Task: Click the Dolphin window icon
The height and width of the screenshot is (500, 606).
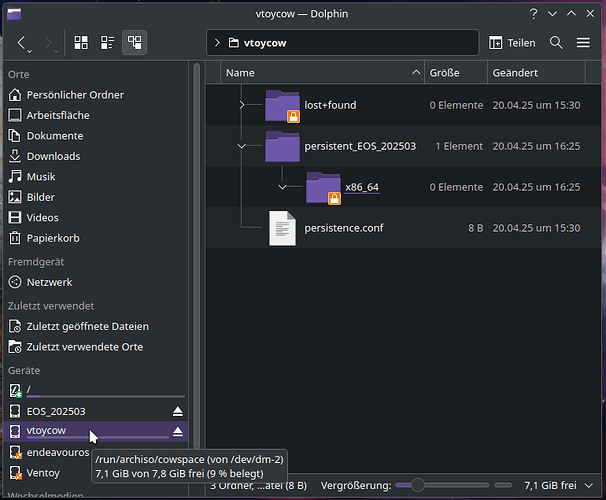Action: 14,14
